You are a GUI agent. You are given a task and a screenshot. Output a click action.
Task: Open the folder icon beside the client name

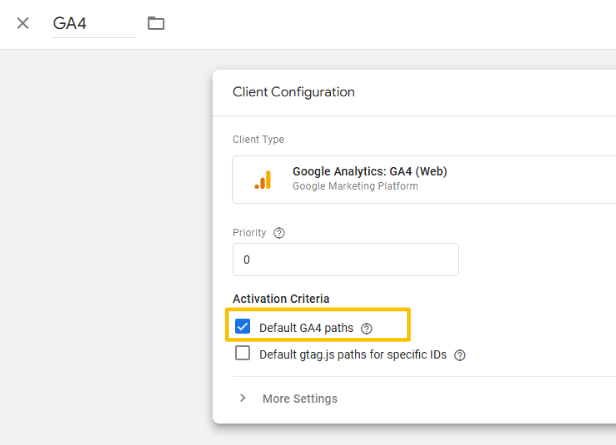156,23
